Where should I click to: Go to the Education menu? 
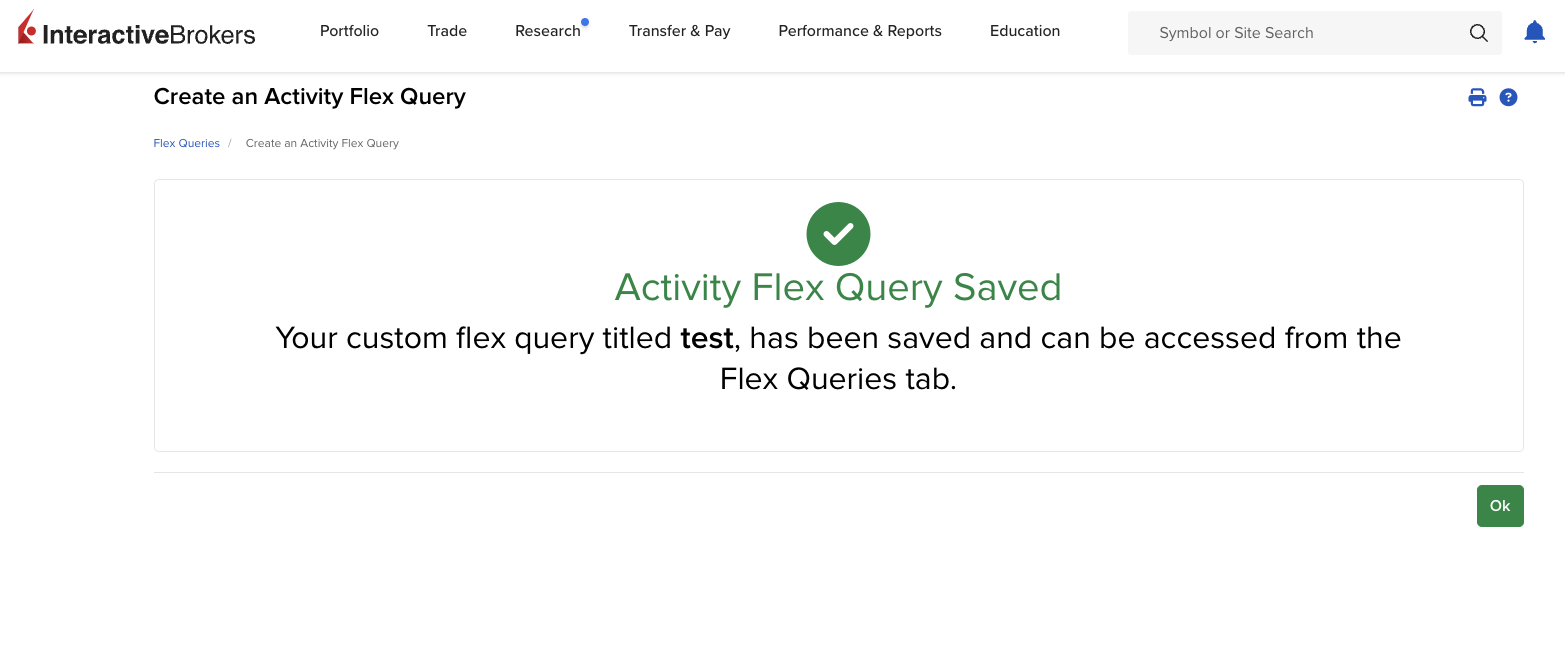click(x=1024, y=31)
